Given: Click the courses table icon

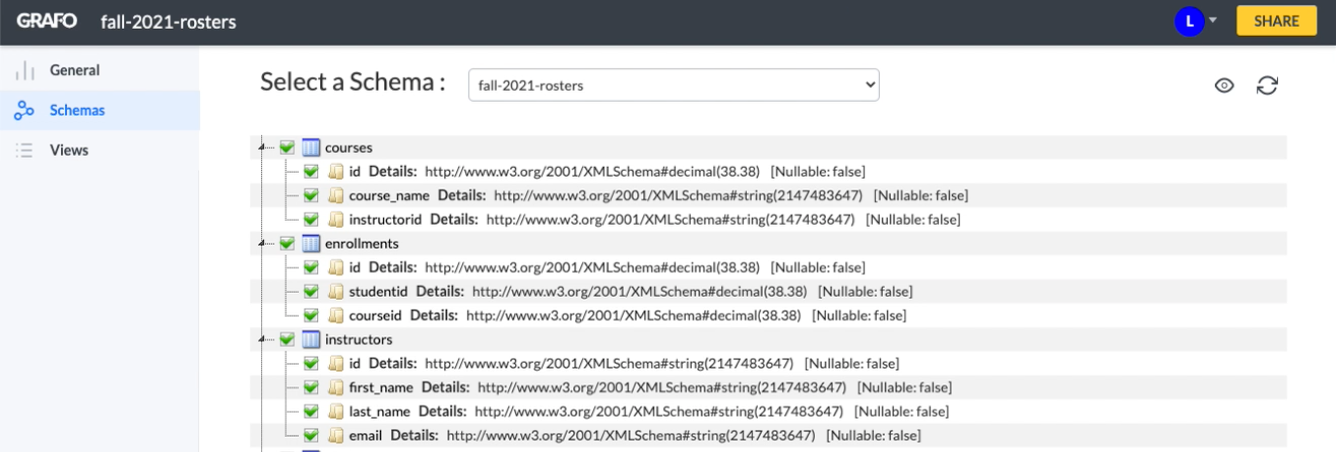Looking at the screenshot, I should point(311,148).
